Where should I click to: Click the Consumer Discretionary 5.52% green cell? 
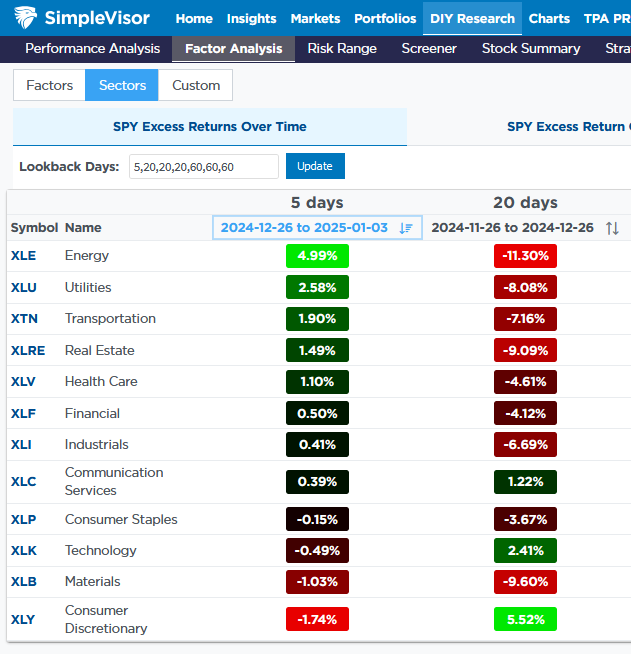coord(525,619)
